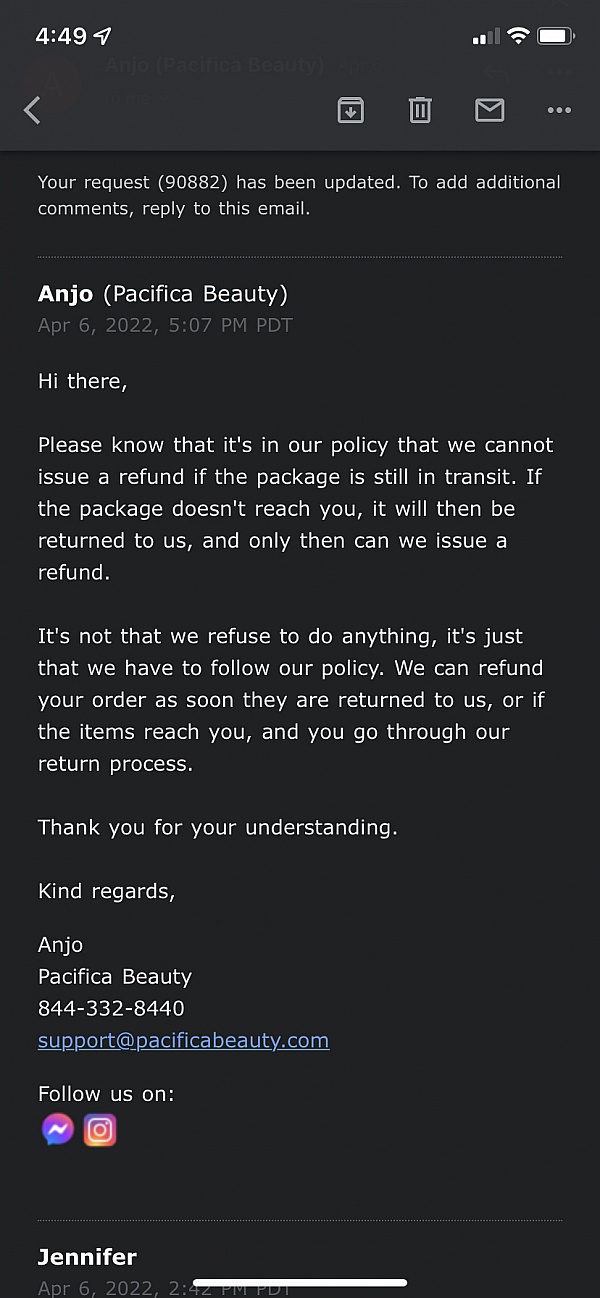The width and height of the screenshot is (600, 1298).
Task: Go back using the left chevron
Action: (32, 110)
